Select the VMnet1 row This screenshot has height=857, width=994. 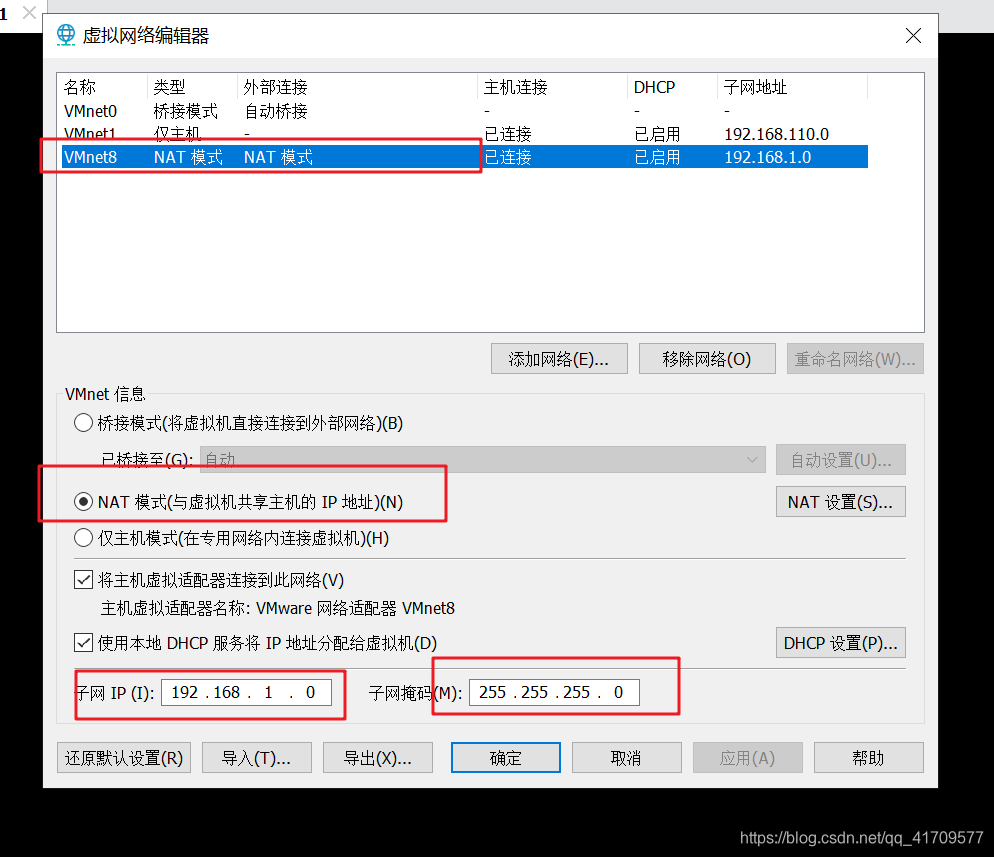465,134
